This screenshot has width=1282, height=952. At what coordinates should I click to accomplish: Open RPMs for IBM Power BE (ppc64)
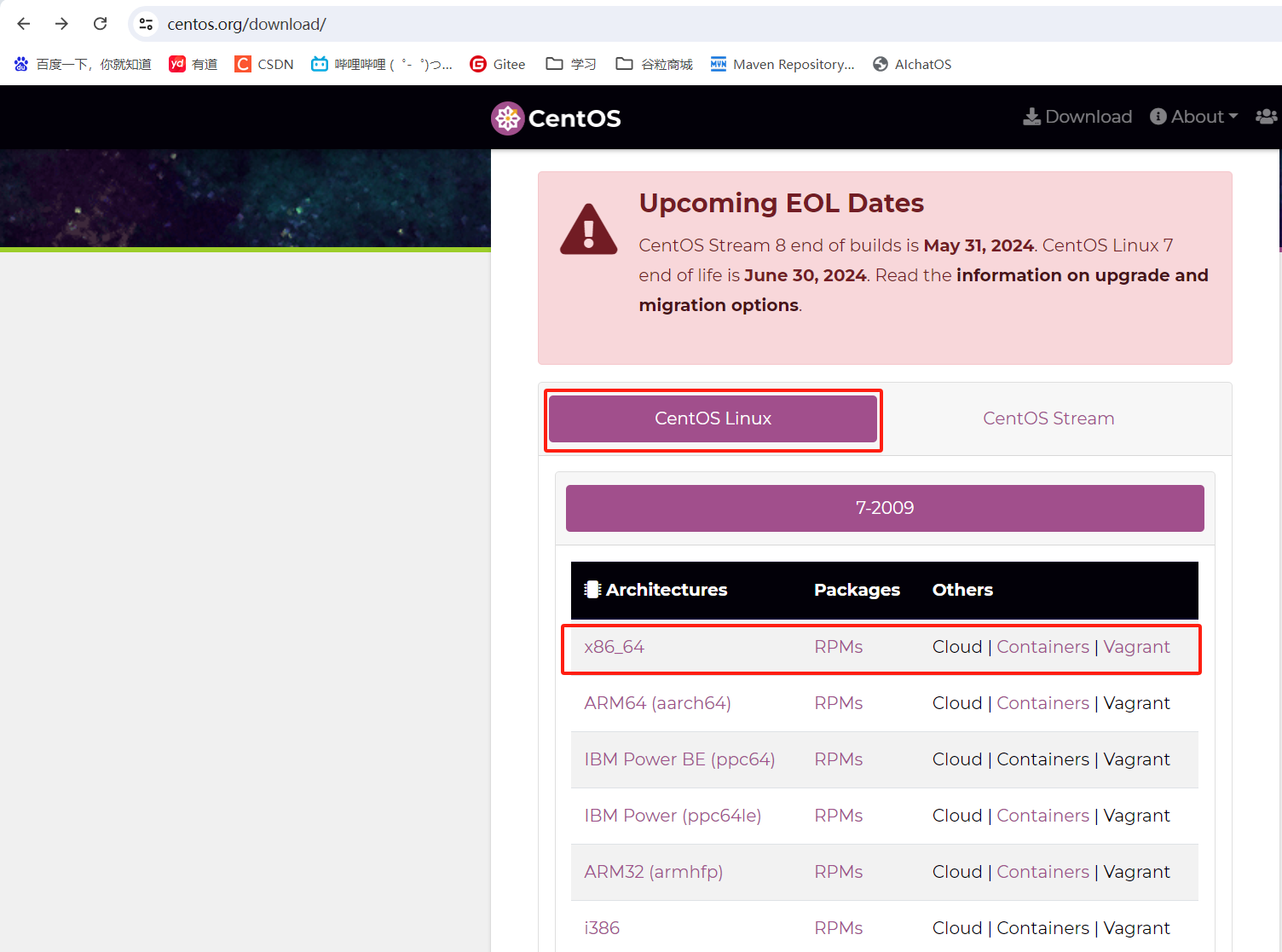(839, 759)
